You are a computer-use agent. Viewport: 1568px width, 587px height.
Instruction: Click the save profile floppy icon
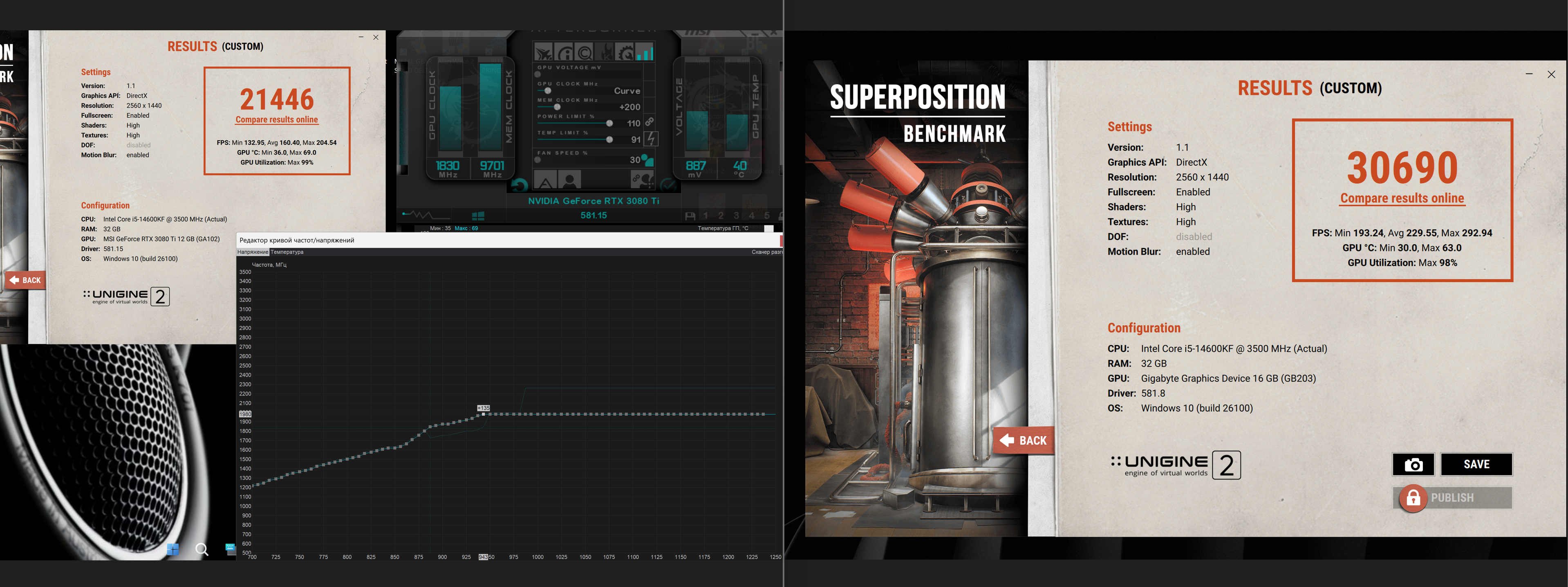tap(690, 216)
